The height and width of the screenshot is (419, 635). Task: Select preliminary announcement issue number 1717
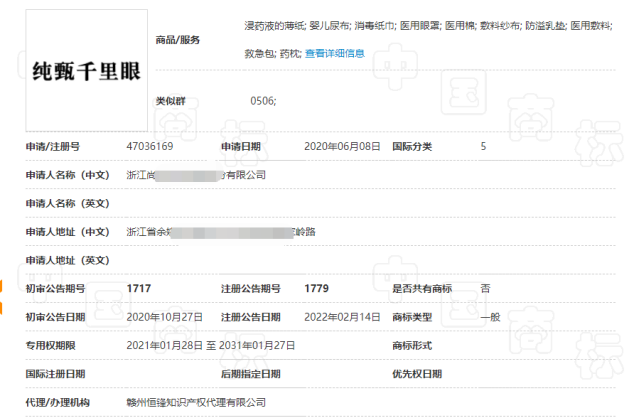coord(139,288)
